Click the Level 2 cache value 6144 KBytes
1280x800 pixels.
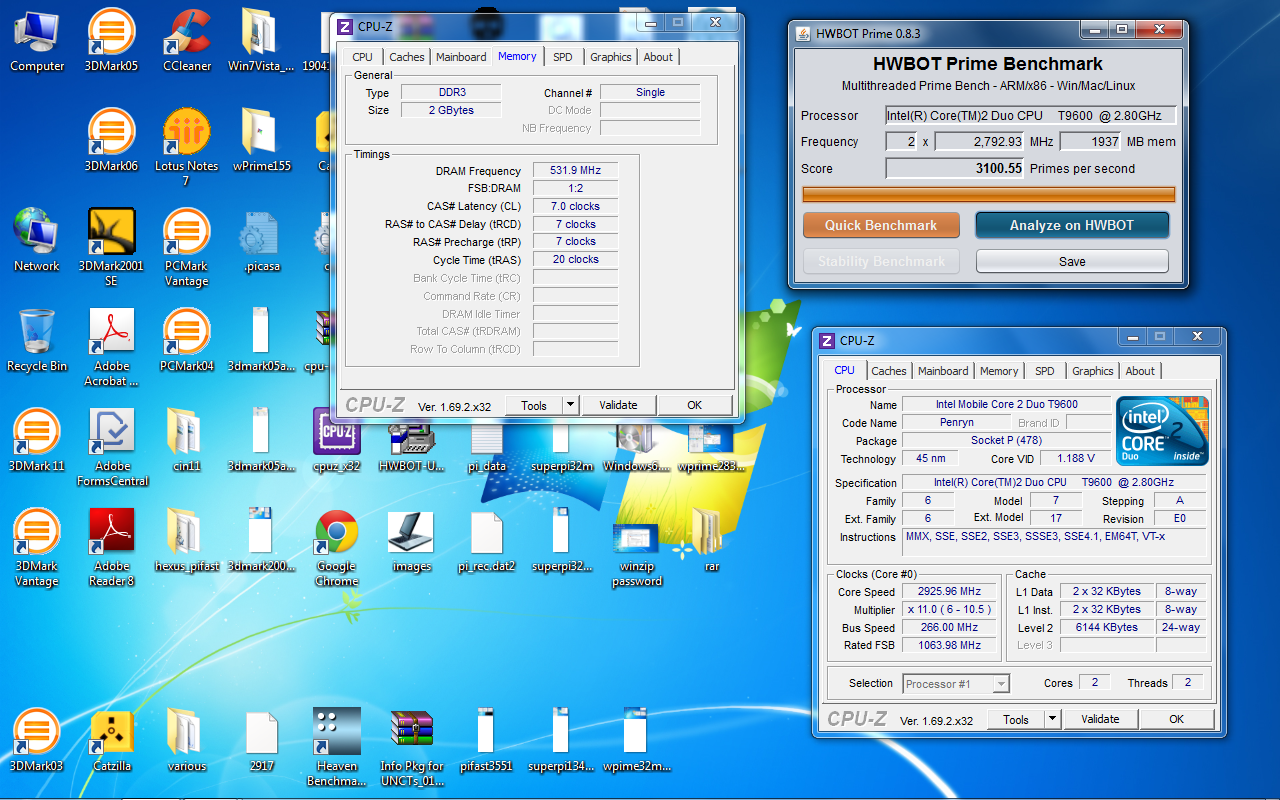click(x=1106, y=627)
